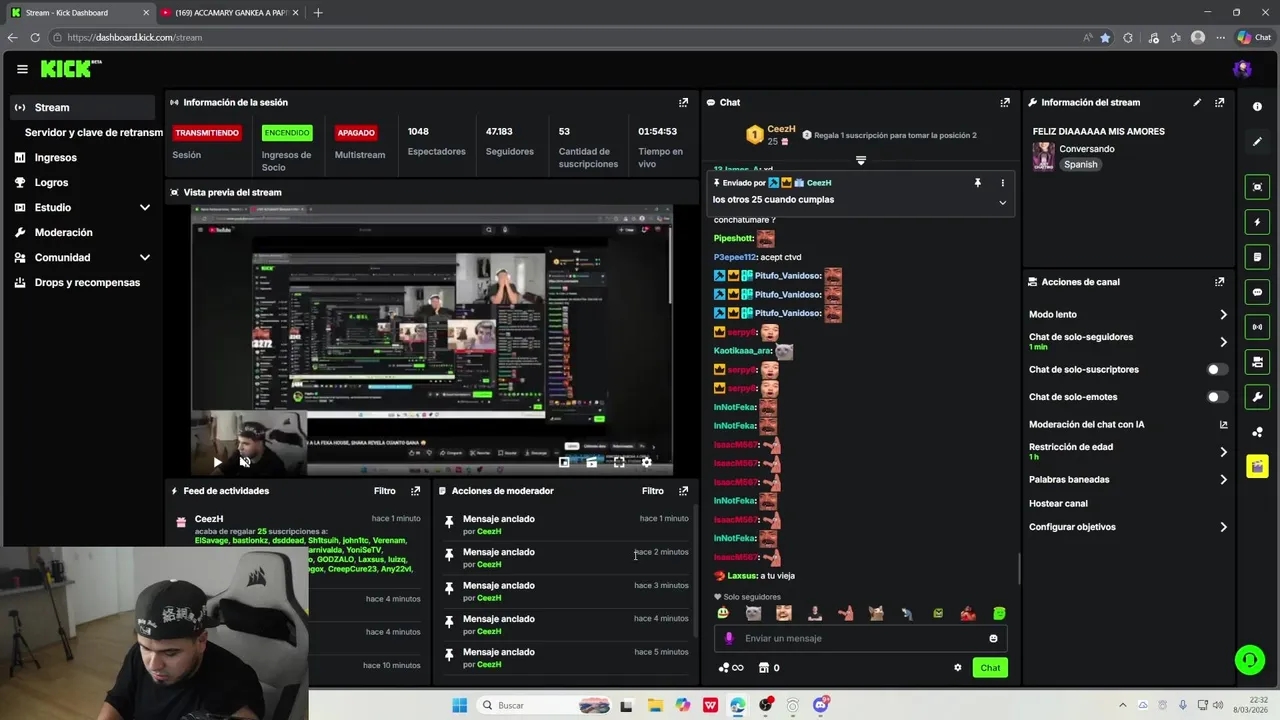Open Servidor y clave de retransmisión
The image size is (1280, 720).
[93, 132]
